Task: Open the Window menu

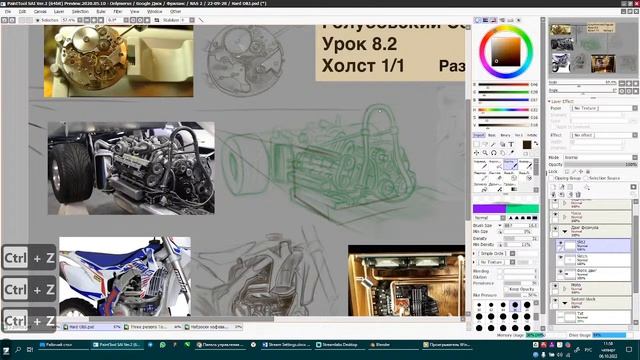Action: coord(154,11)
